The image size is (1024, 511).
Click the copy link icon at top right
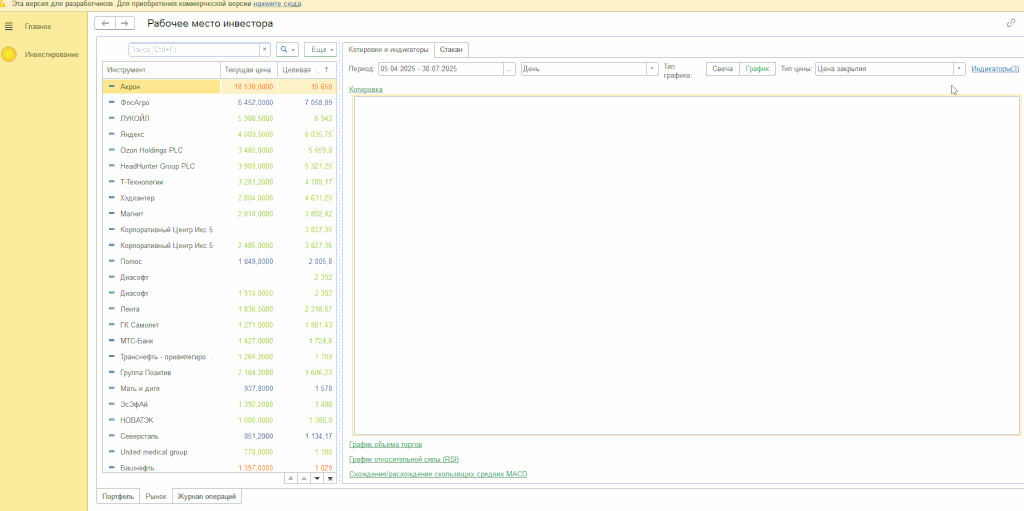point(1011,23)
